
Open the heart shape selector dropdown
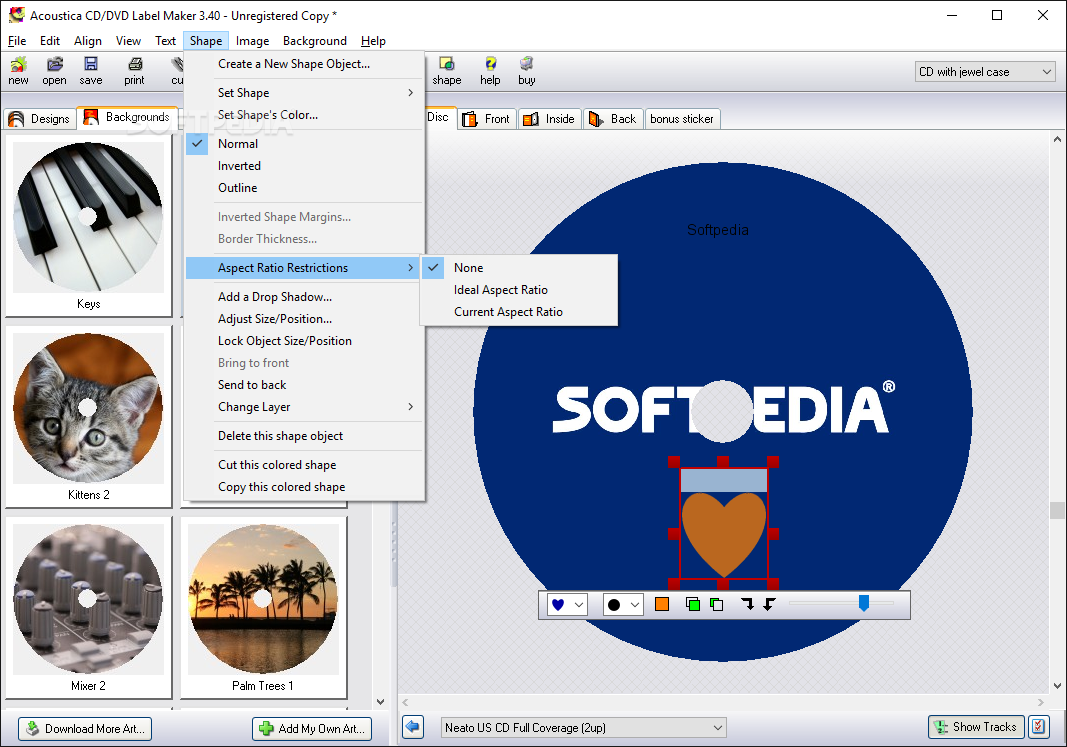[x=567, y=604]
